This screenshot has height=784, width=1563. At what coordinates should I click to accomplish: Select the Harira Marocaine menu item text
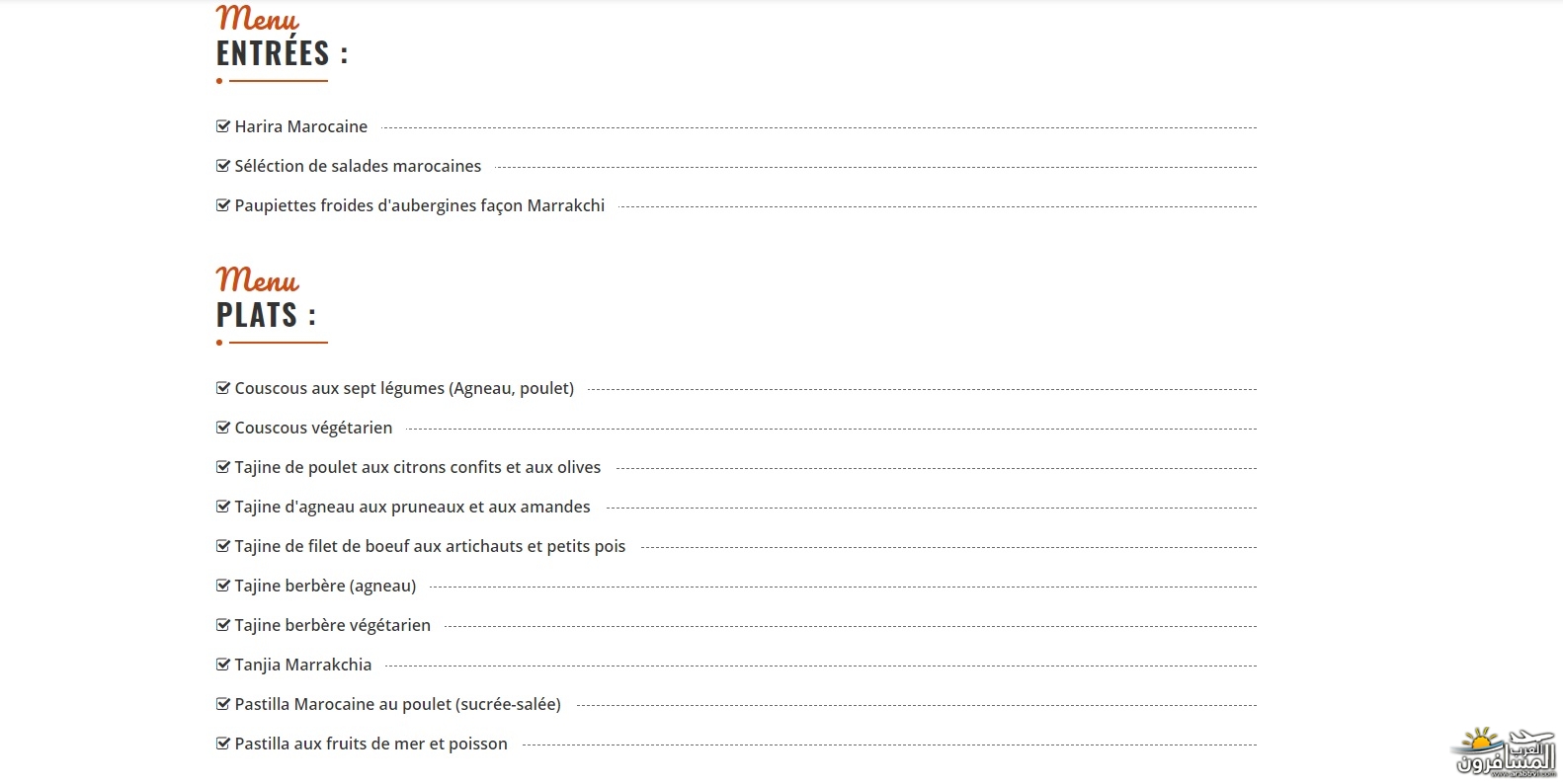tap(301, 126)
